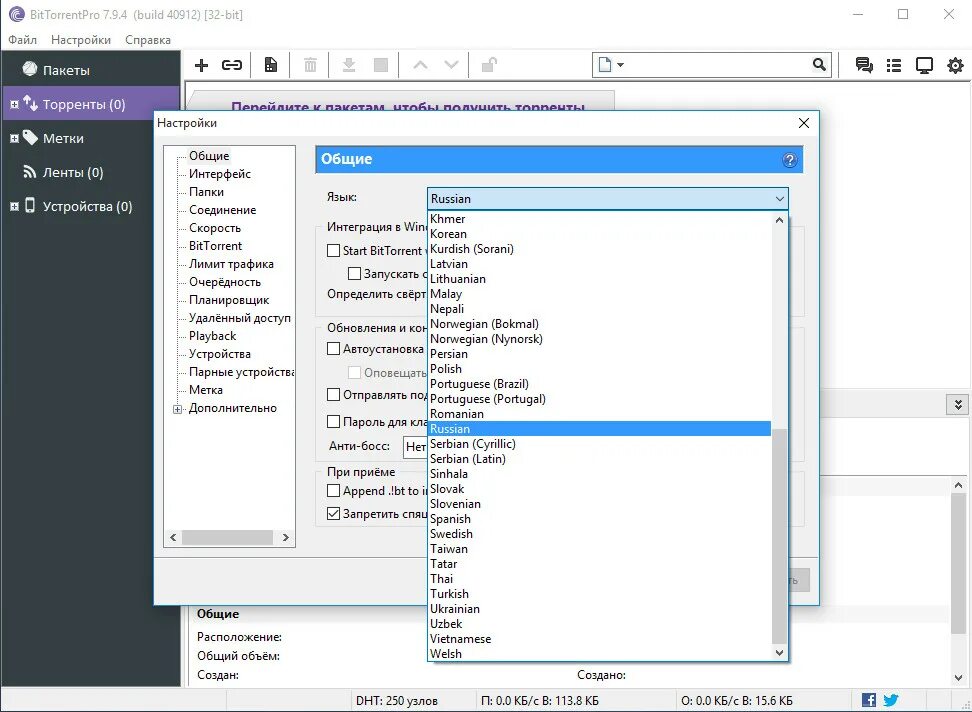
Task: Click settings tree horizontal scrollbar right arrow
Action: tap(285, 537)
